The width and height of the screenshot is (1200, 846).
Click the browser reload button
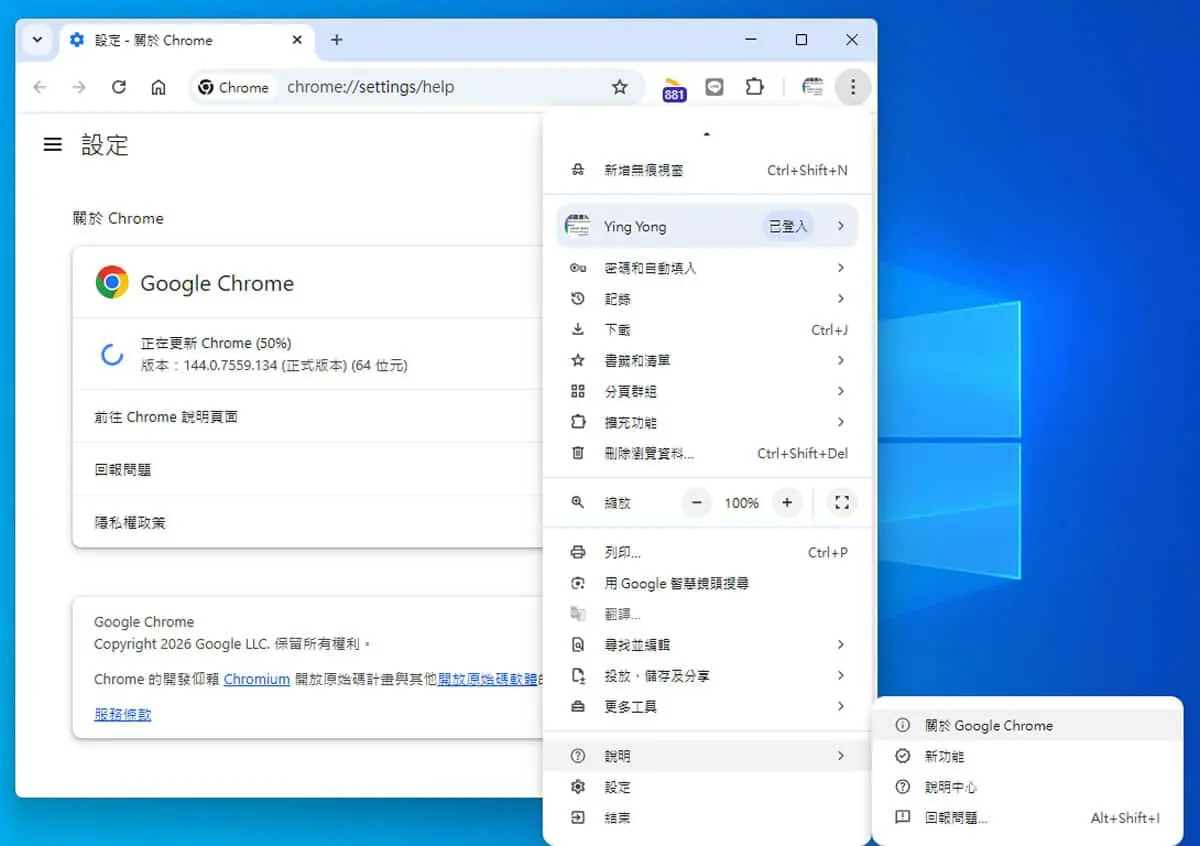pos(119,87)
